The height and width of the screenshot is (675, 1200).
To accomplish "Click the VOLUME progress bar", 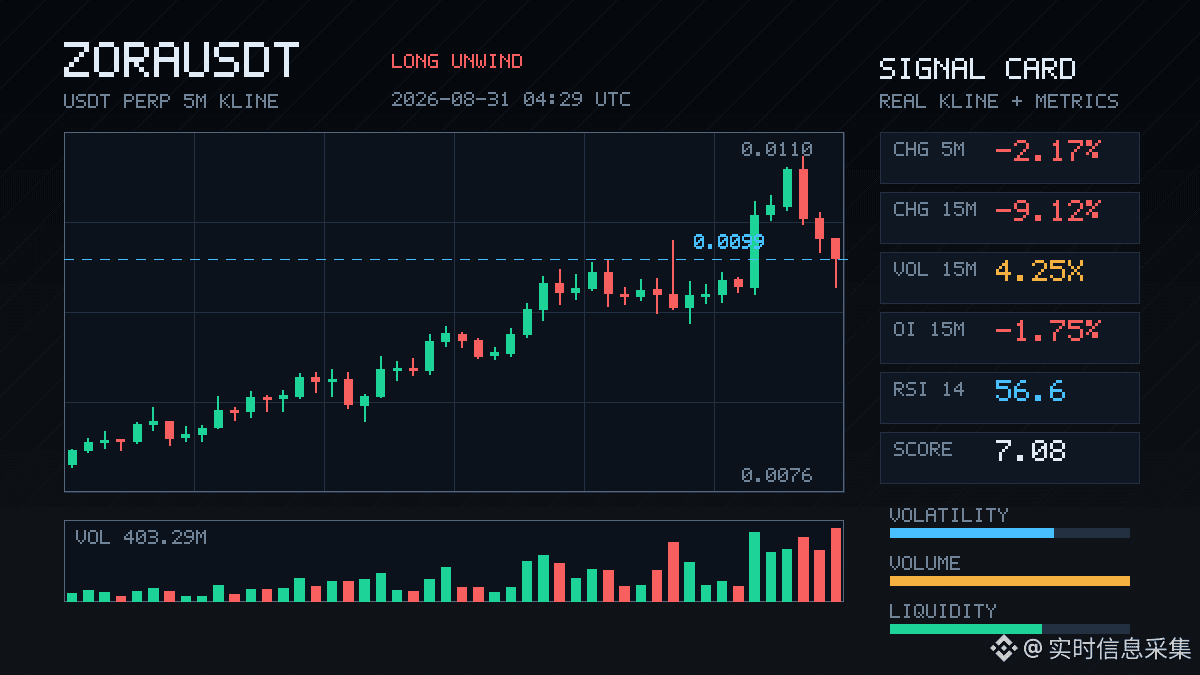I will click(x=1010, y=581).
